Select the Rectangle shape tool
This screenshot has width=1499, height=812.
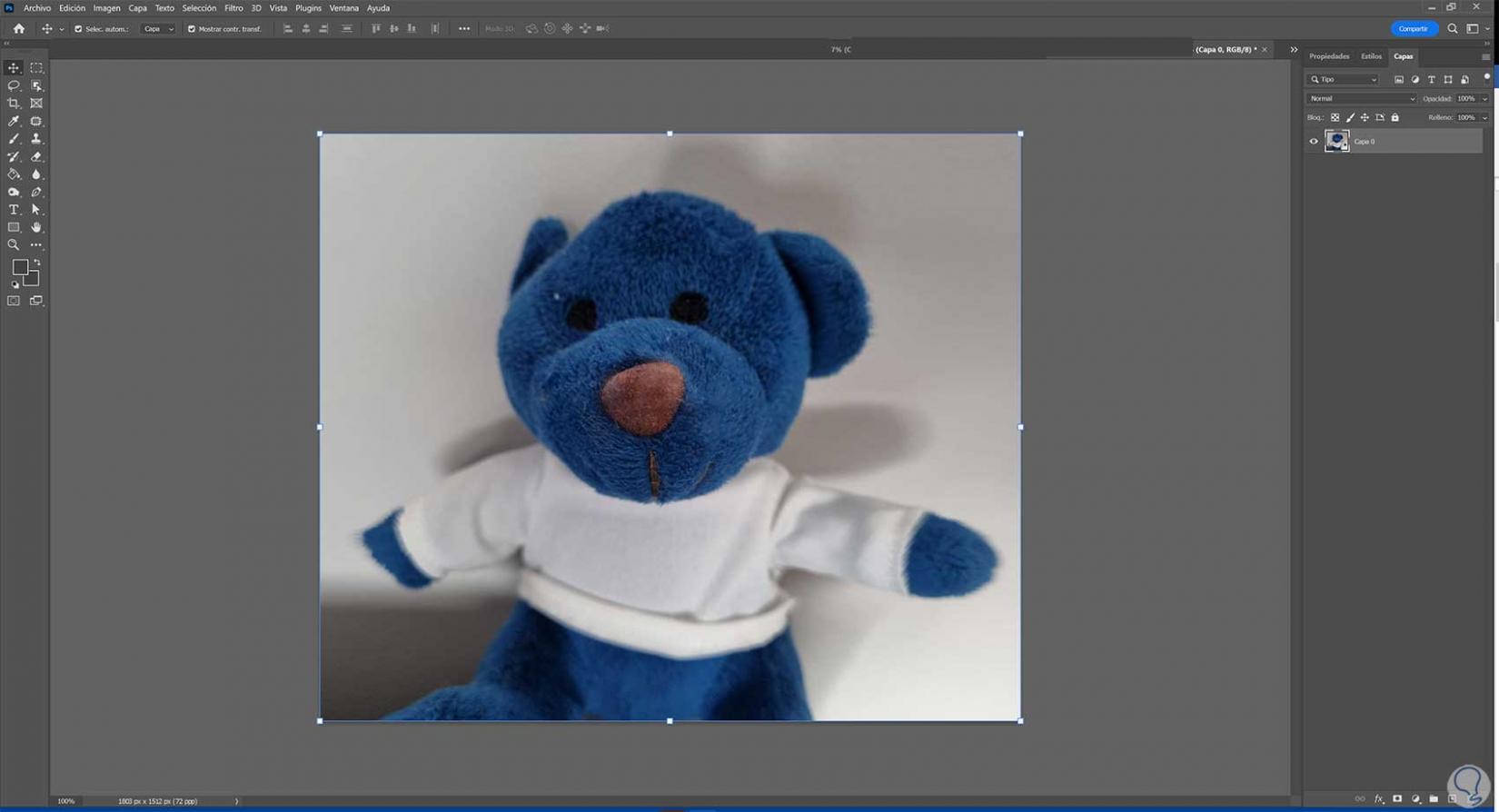[14, 227]
